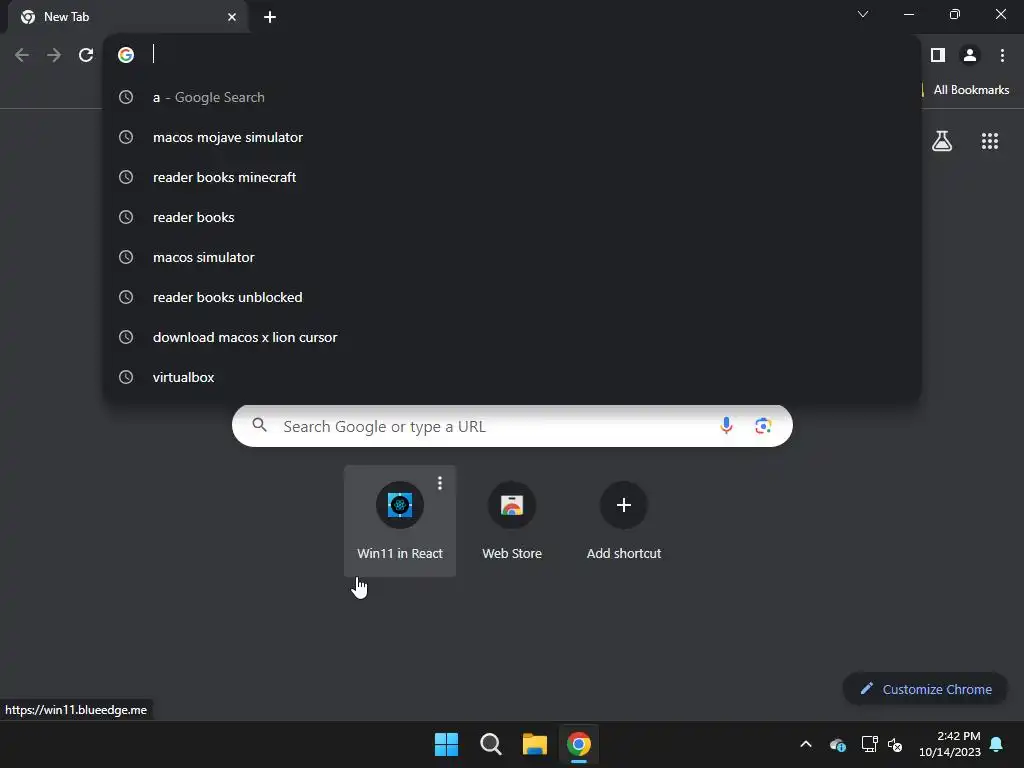Screen dimensions: 1024x768
Task: Open the profile avatar menu
Action: [x=970, y=55]
